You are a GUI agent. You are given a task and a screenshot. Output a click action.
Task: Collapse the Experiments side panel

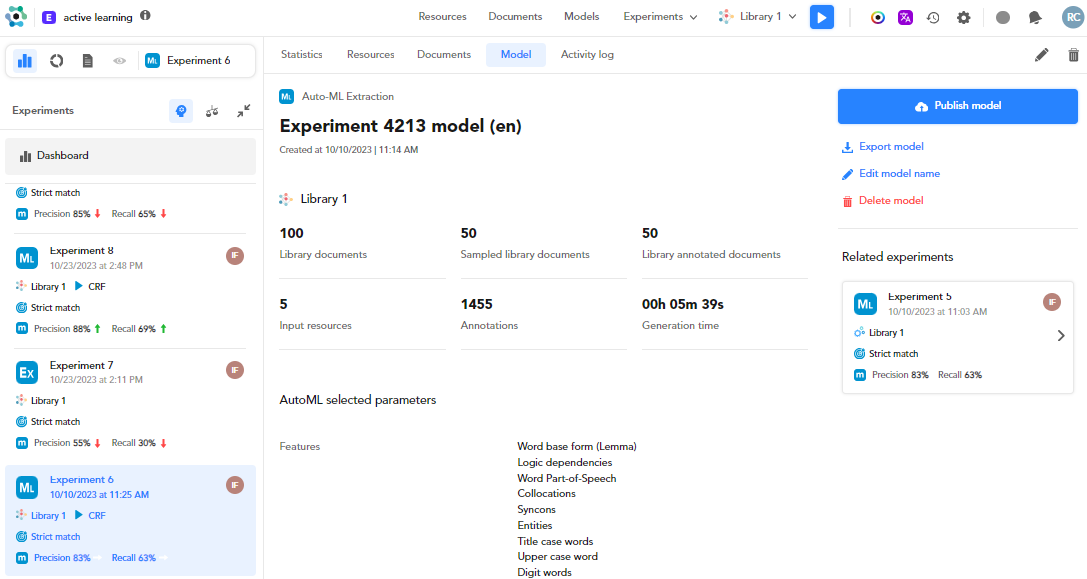point(243,111)
